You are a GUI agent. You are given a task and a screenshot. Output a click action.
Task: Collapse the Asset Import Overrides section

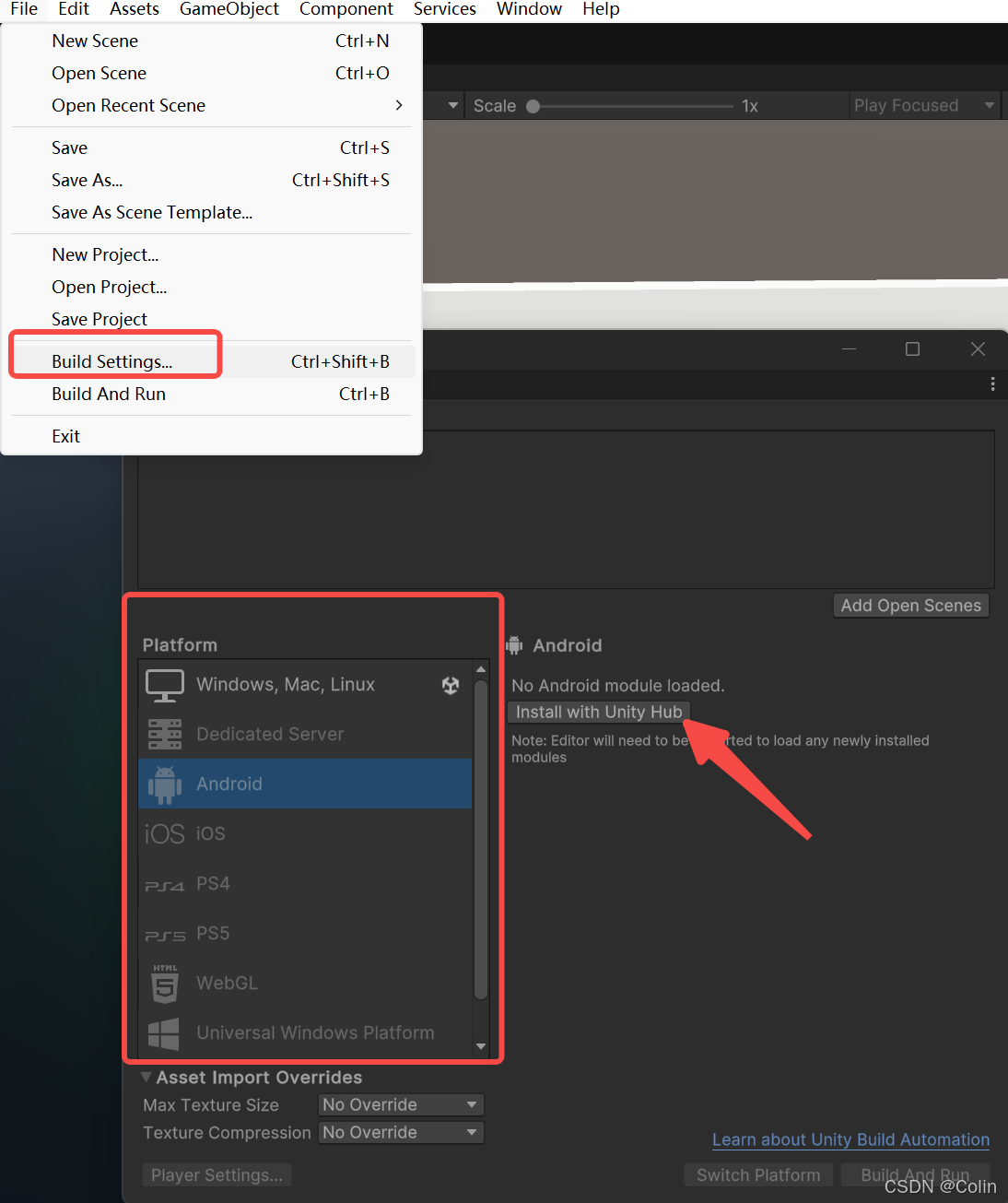pos(146,1077)
